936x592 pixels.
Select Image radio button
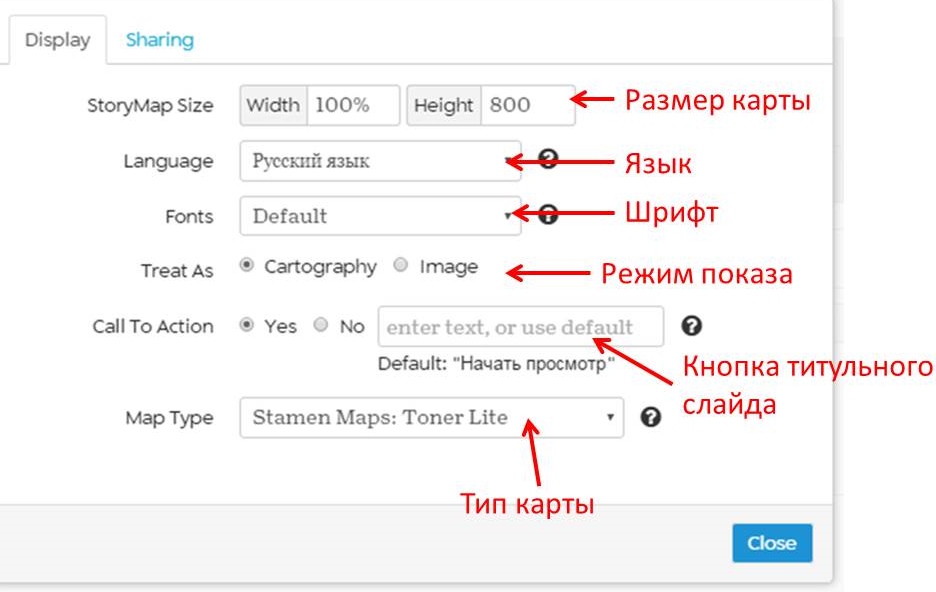[x=401, y=265]
